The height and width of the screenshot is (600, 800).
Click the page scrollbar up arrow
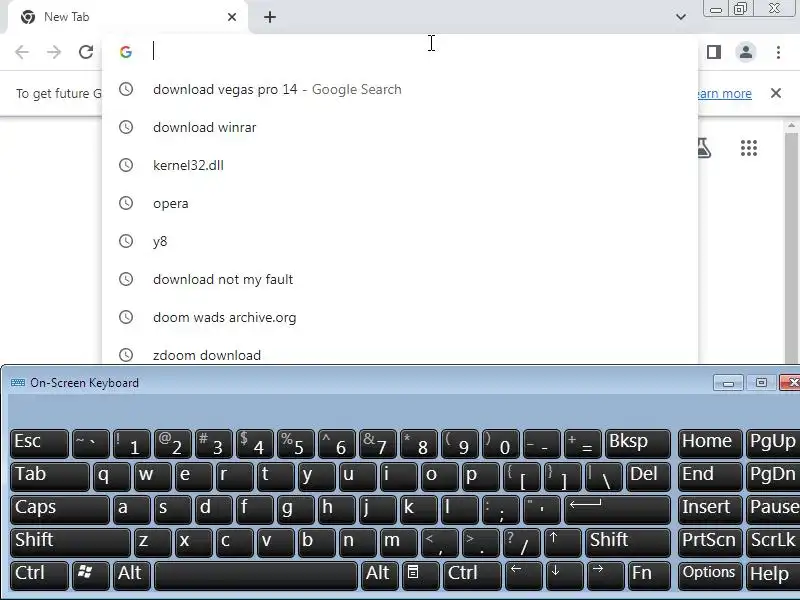pos(791,125)
